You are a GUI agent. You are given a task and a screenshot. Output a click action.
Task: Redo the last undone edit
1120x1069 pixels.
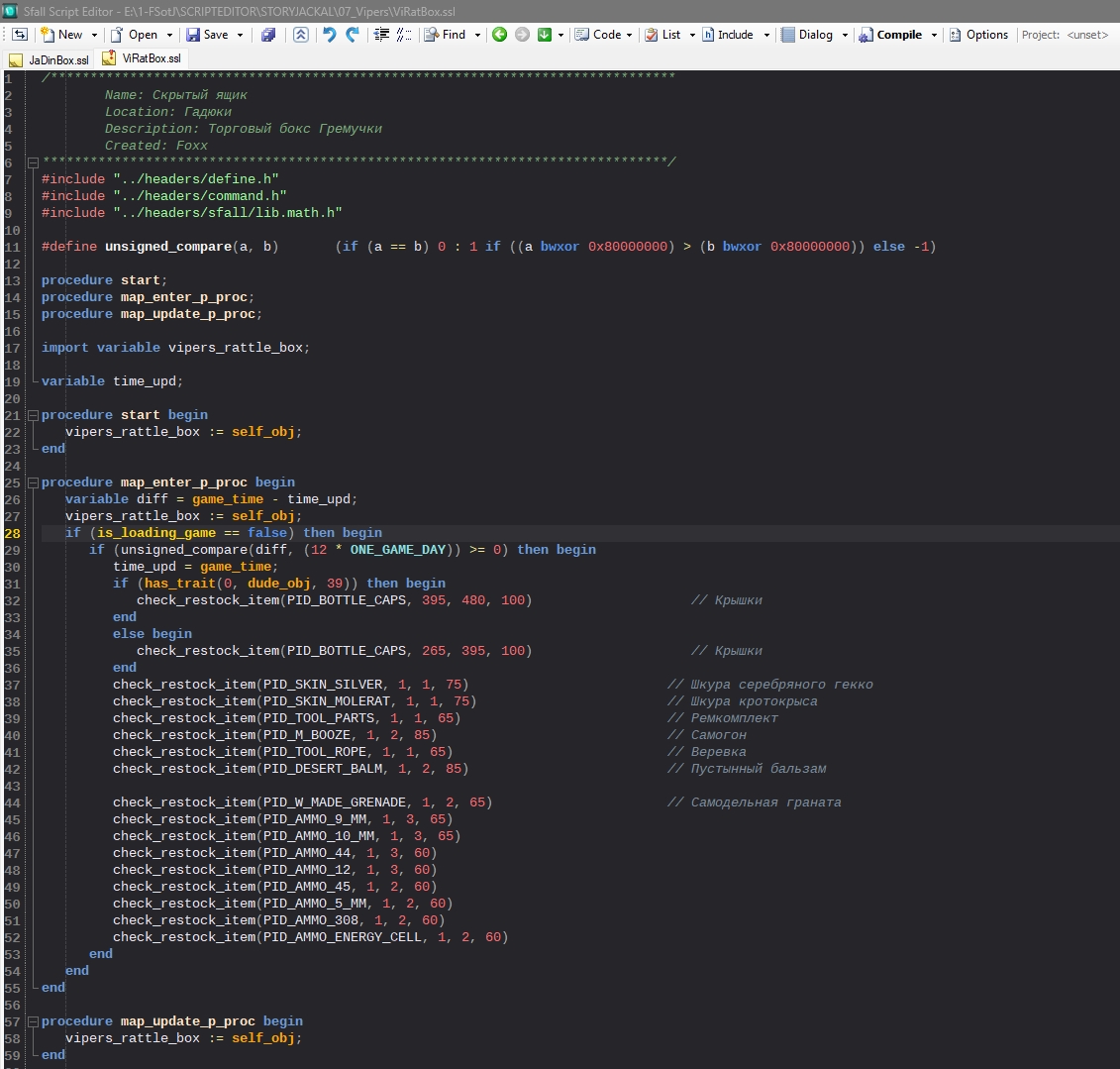point(353,35)
